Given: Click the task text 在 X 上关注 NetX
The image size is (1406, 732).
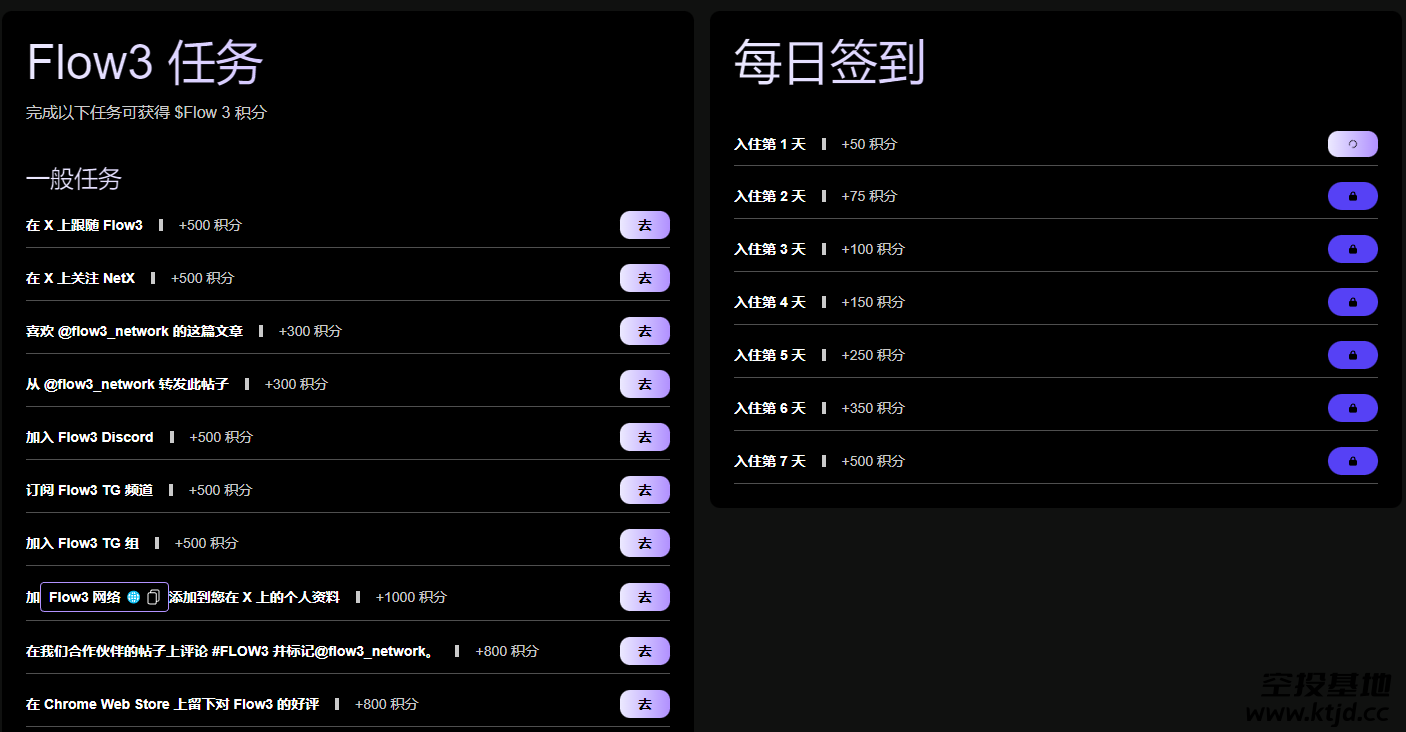Looking at the screenshot, I should click(80, 278).
